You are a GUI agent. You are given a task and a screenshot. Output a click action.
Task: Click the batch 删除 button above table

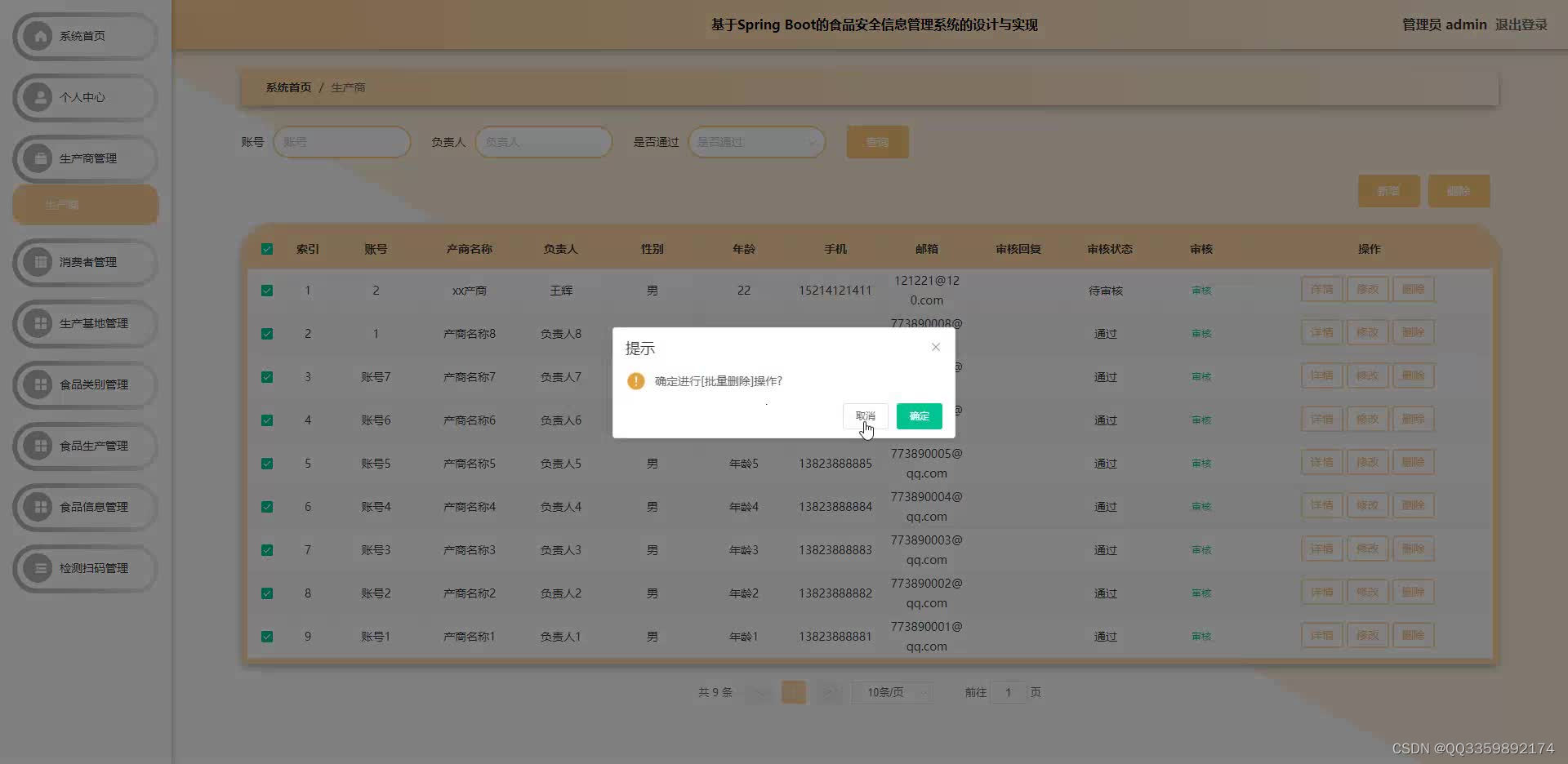click(1459, 191)
